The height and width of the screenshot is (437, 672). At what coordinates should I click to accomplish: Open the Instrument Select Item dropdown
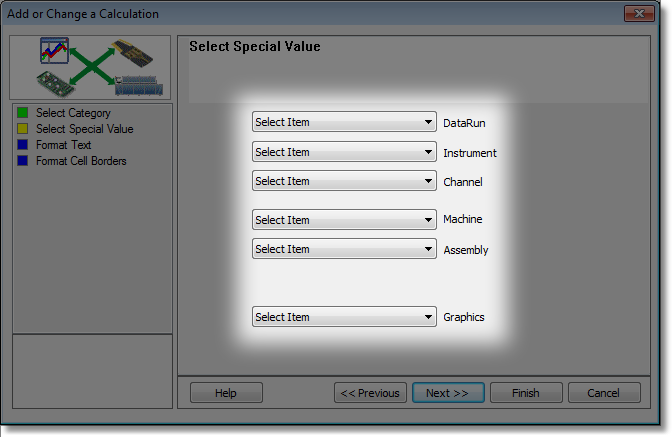click(x=344, y=152)
